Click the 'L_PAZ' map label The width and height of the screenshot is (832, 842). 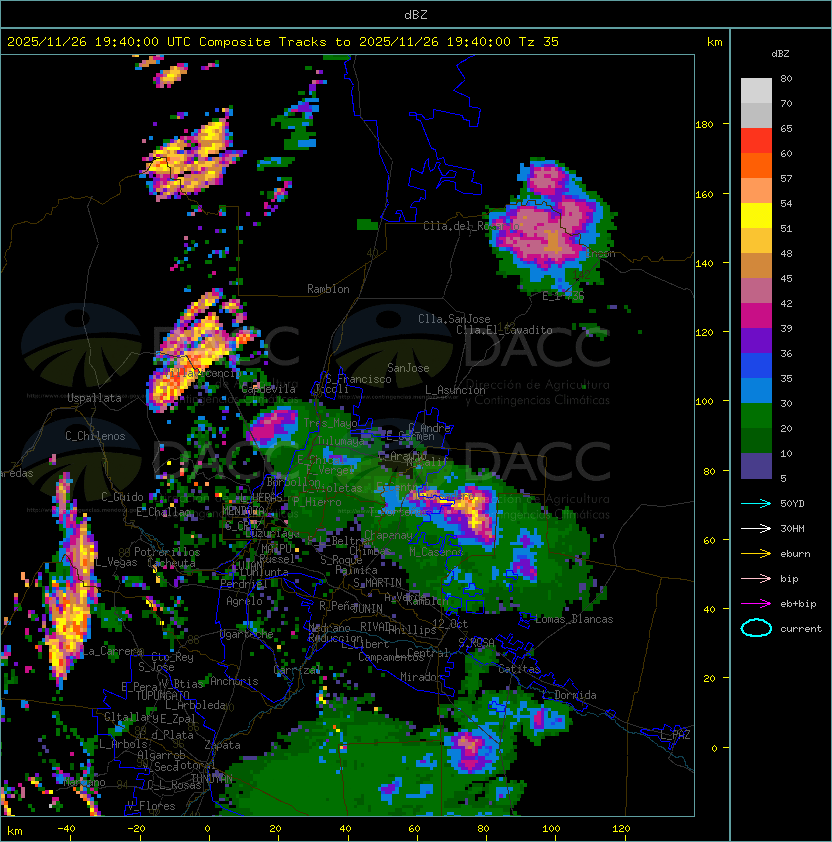(x=675, y=735)
